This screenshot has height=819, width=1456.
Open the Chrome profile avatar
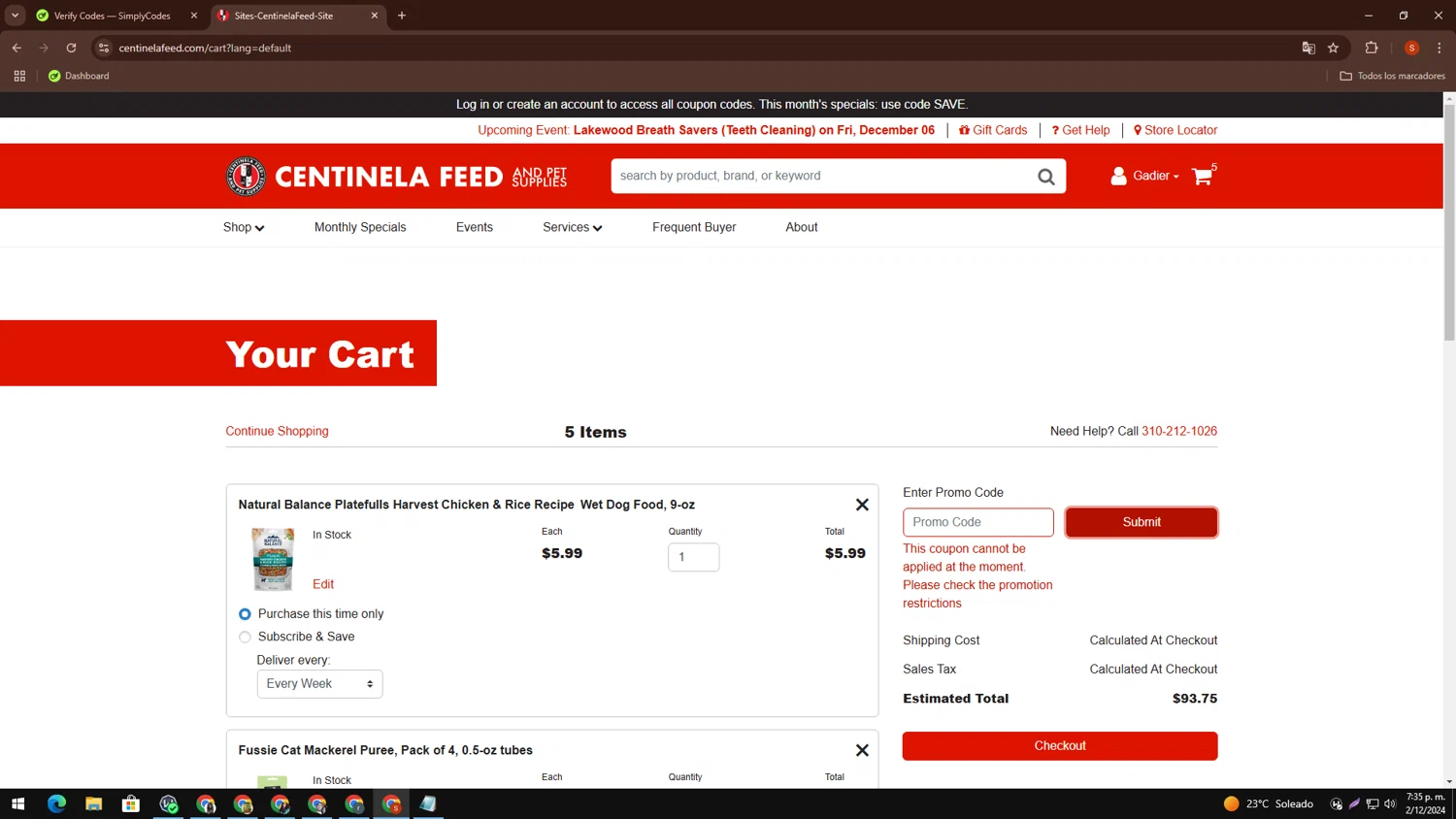[x=1411, y=48]
